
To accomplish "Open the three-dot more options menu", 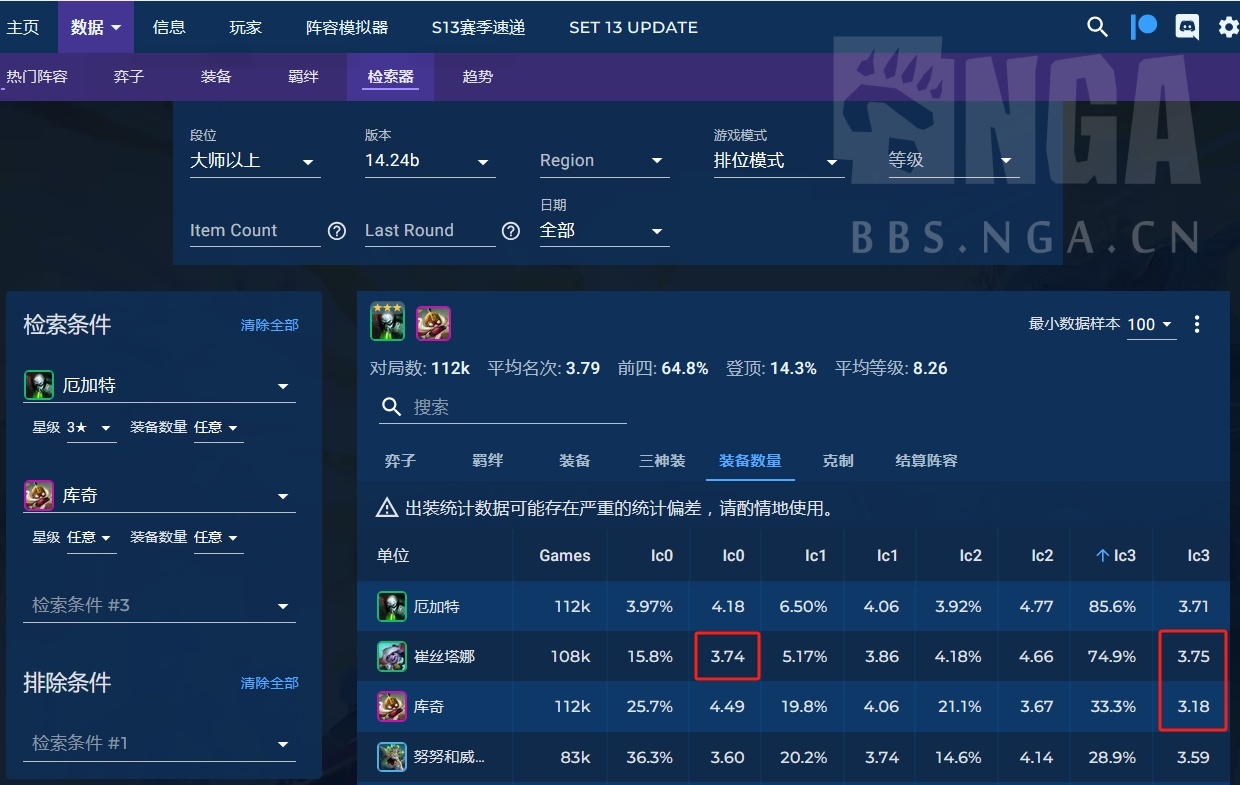I will 1197,324.
